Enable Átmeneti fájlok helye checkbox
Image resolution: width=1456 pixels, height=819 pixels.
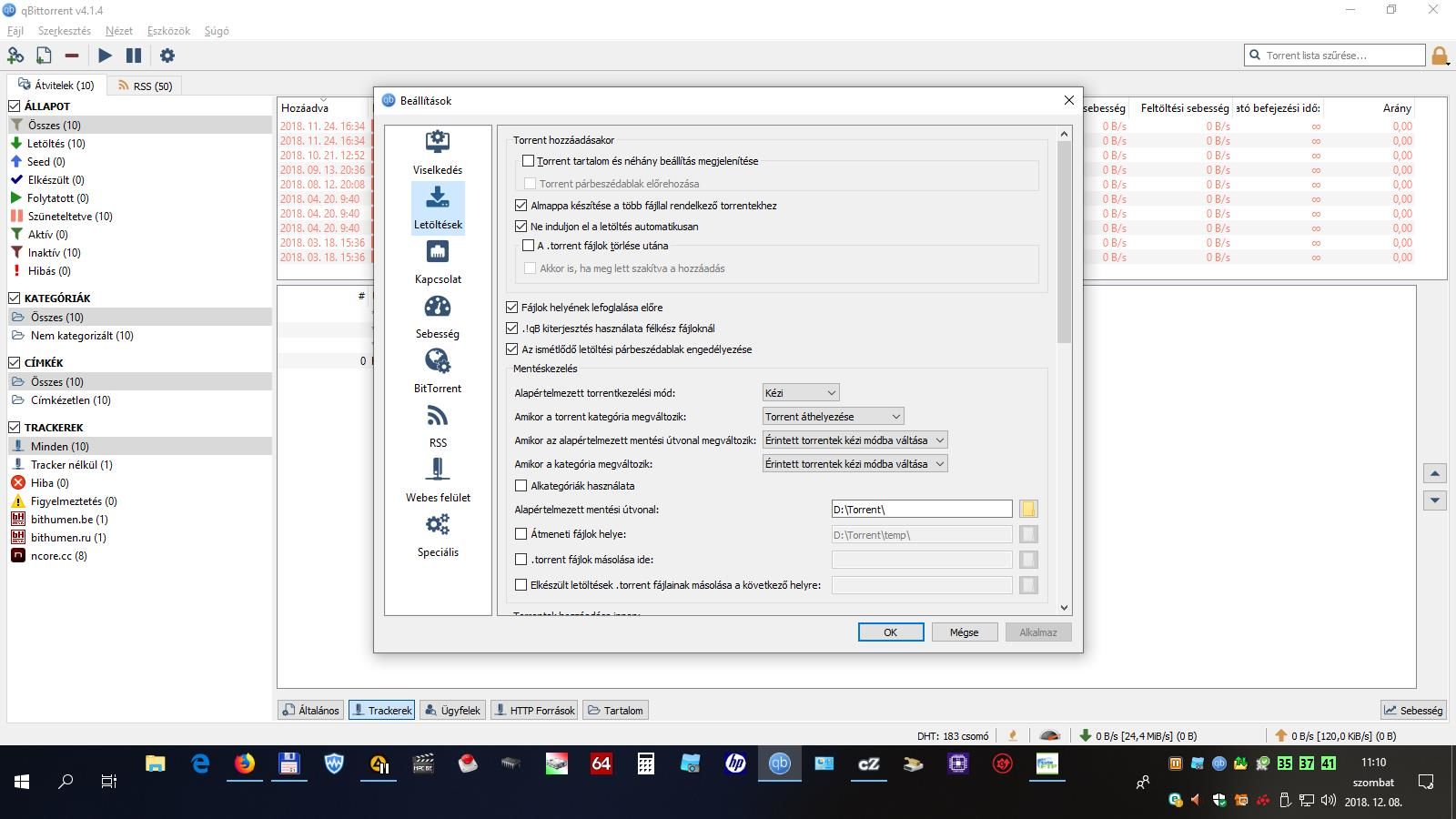pos(521,534)
